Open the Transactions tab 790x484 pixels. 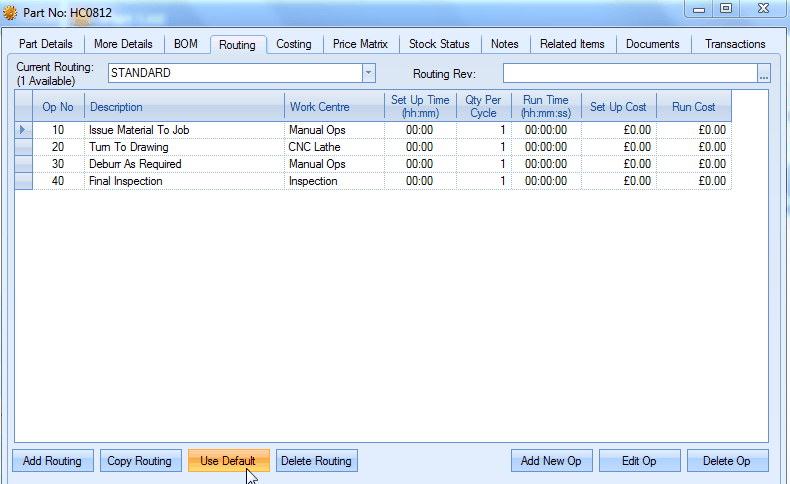(x=735, y=44)
